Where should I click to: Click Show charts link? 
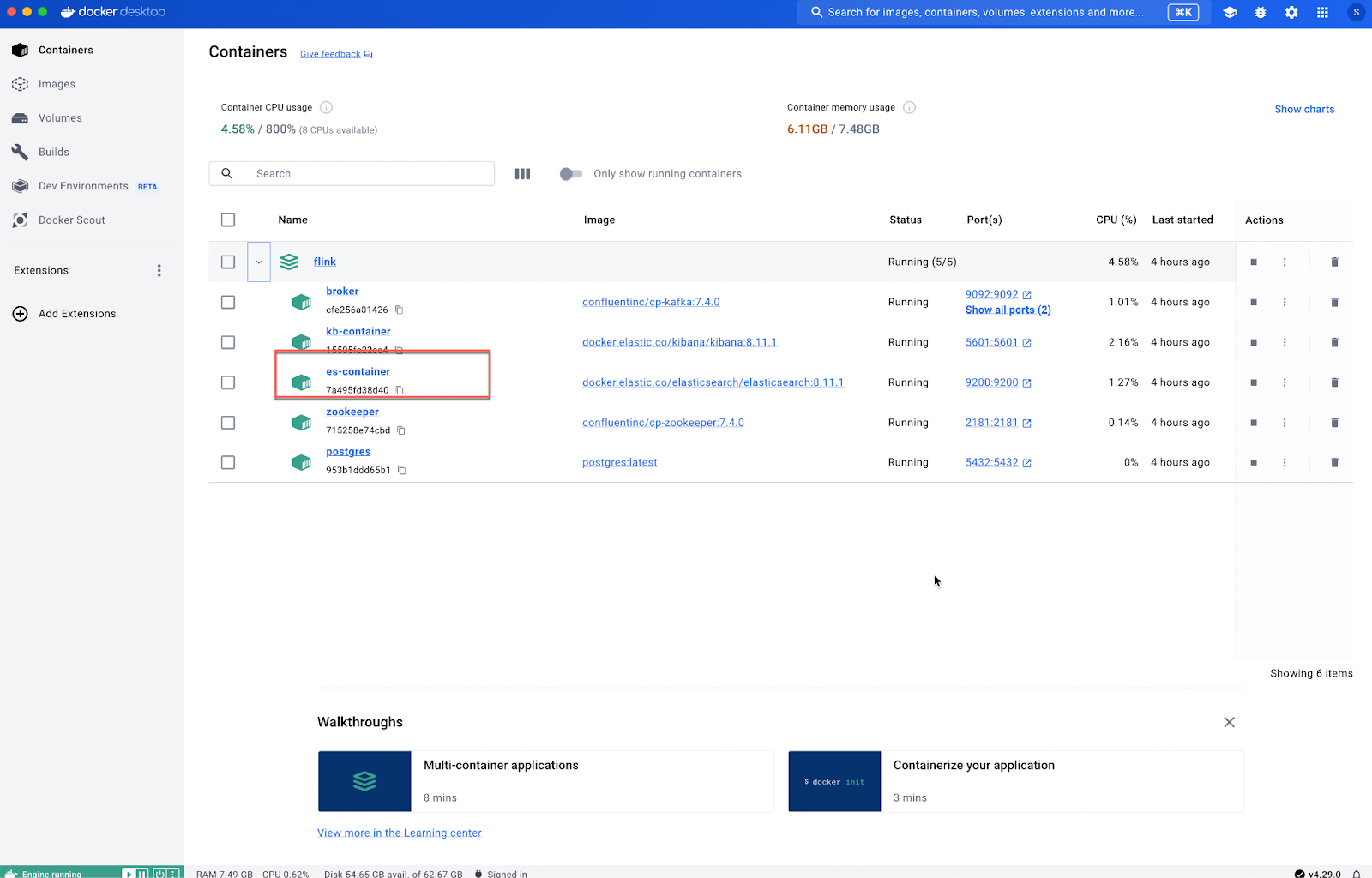[1304, 109]
